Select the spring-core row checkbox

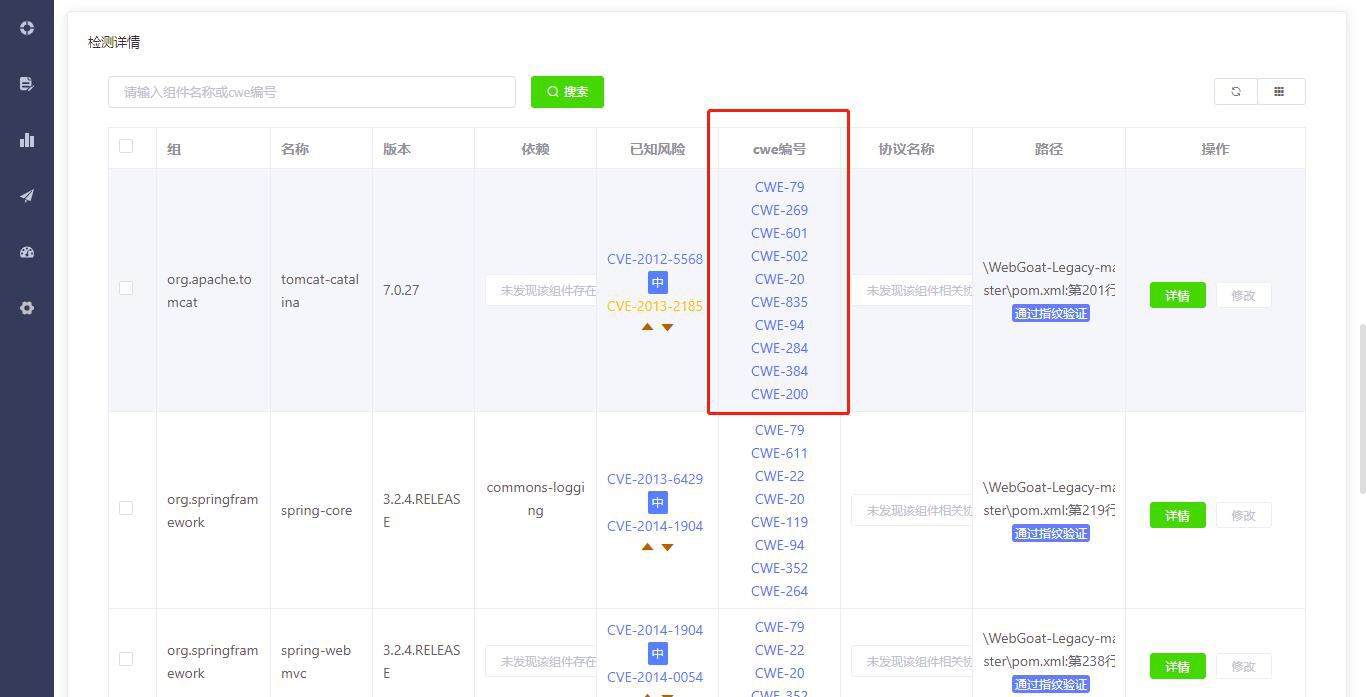[x=126, y=508]
